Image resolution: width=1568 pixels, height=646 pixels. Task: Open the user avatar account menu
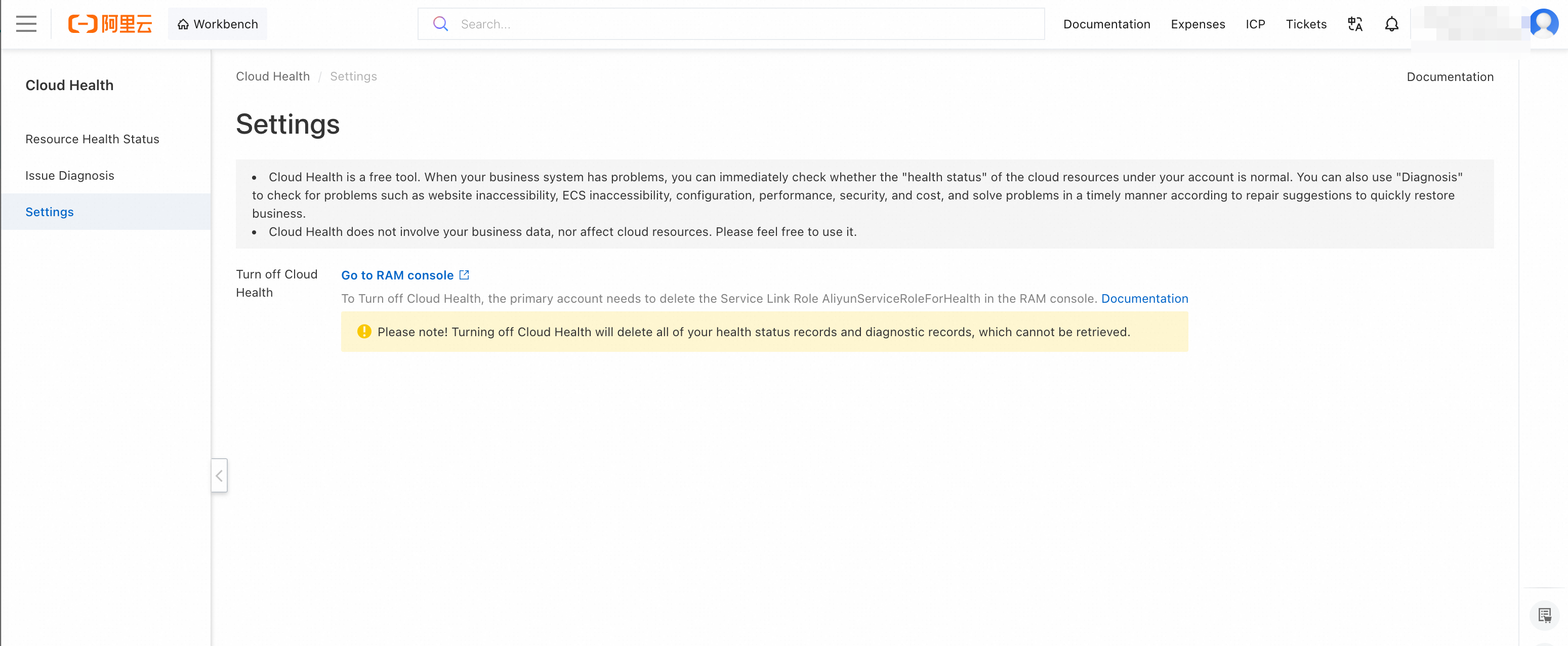click(1544, 23)
